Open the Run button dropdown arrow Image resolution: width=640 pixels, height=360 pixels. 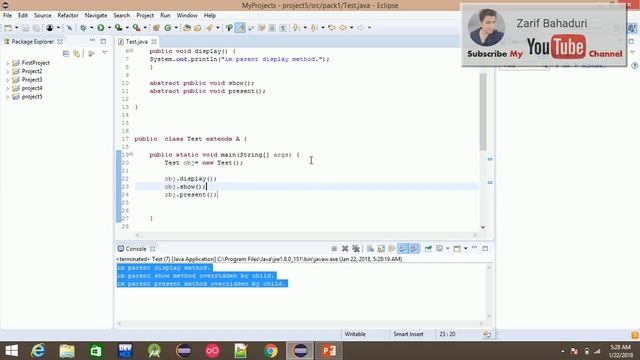(109, 28)
